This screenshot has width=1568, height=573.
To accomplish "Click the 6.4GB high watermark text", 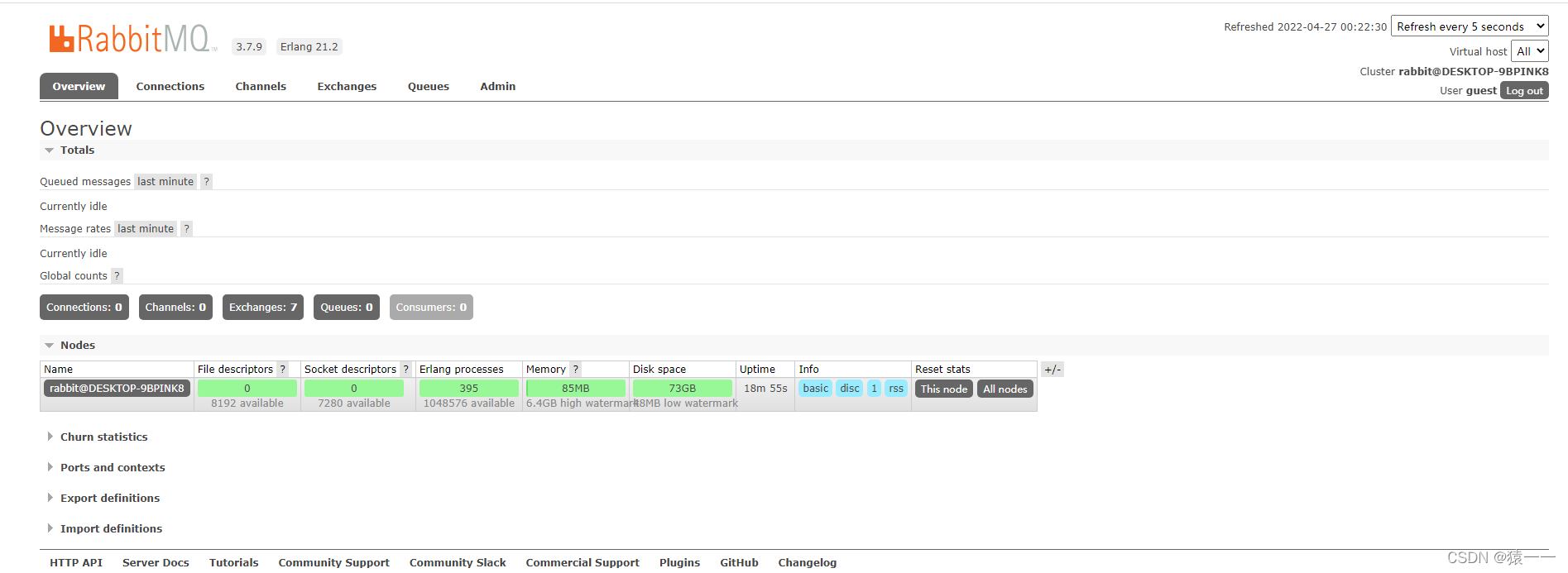I will (581, 403).
